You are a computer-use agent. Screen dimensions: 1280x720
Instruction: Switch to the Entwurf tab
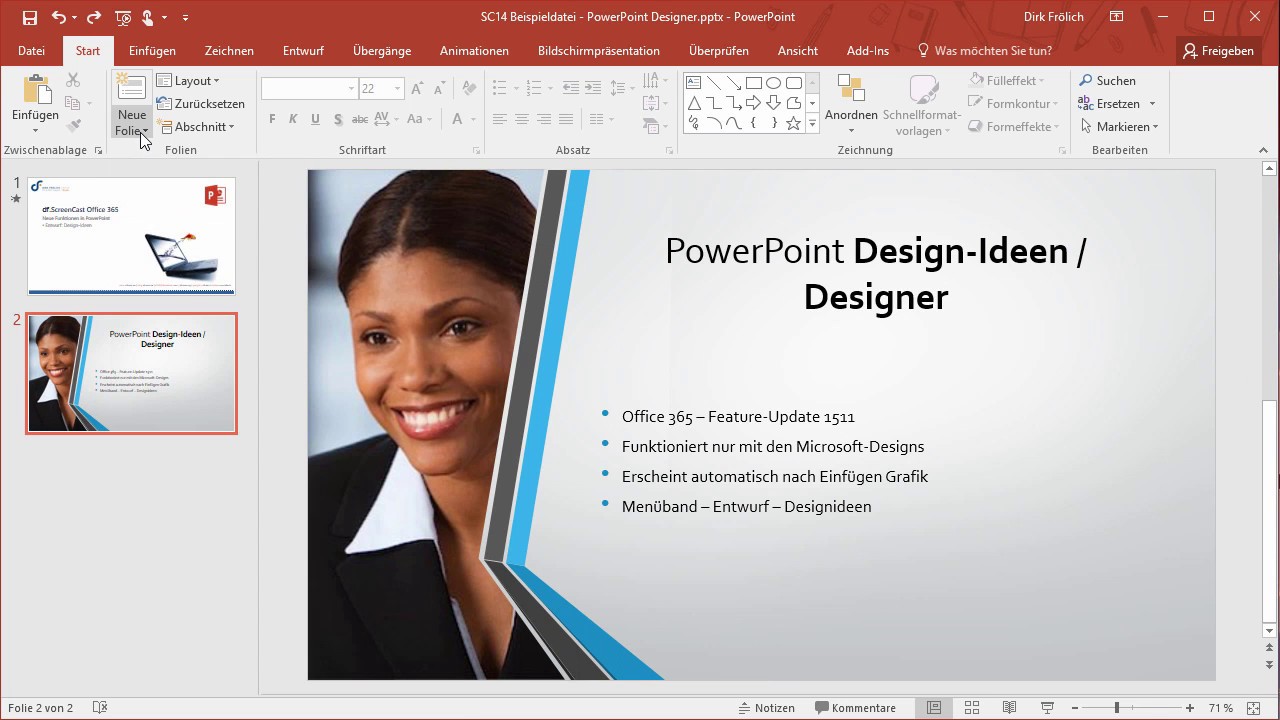click(x=303, y=51)
